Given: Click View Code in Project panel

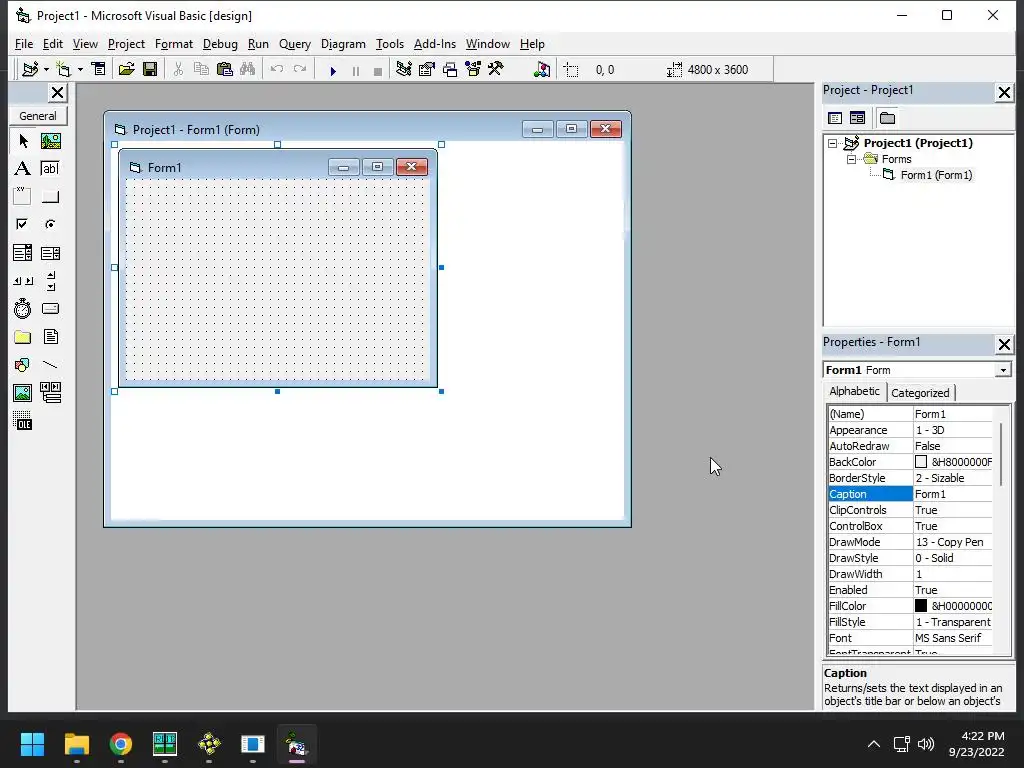Looking at the screenshot, I should tap(835, 118).
